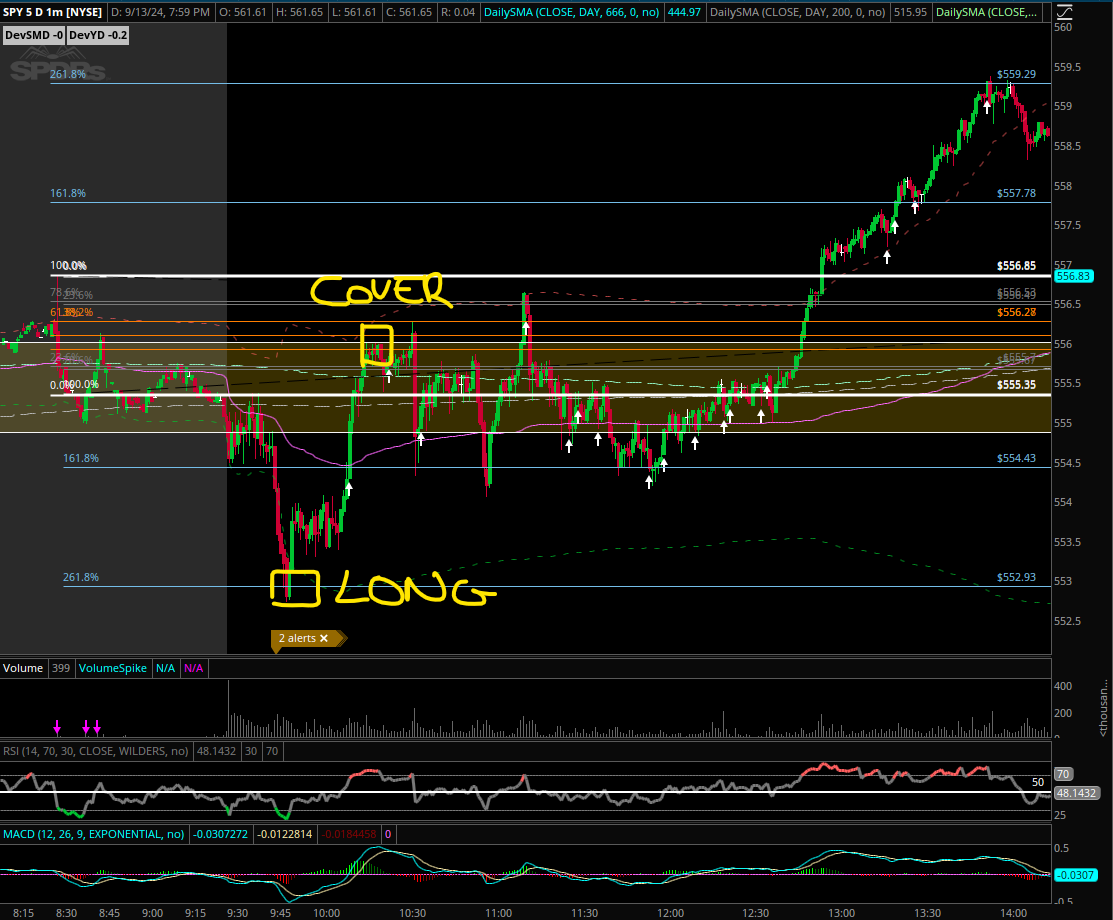The width and height of the screenshot is (1113, 920).
Task: Click the 14:00 time axis label
Action: pyautogui.click(x=1013, y=913)
